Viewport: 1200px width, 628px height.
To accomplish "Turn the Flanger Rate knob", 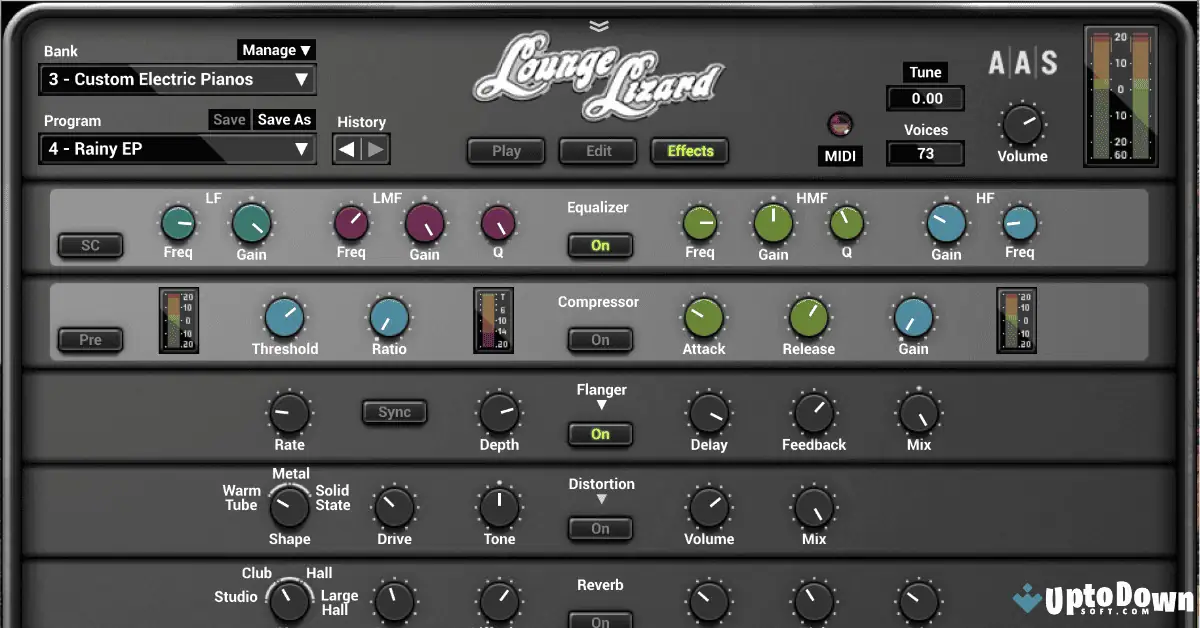I will point(289,412).
